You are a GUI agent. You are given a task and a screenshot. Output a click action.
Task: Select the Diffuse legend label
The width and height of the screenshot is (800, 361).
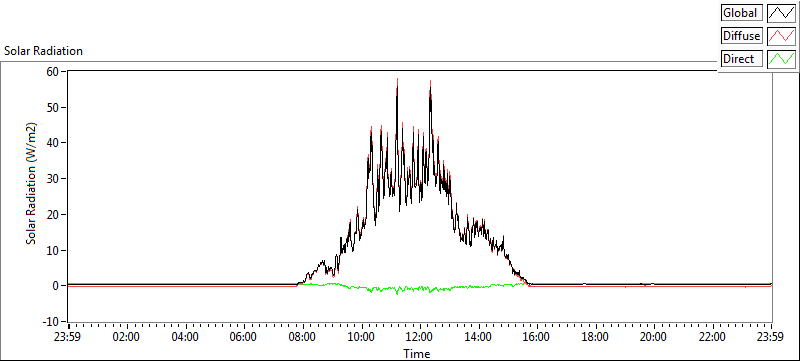point(742,36)
